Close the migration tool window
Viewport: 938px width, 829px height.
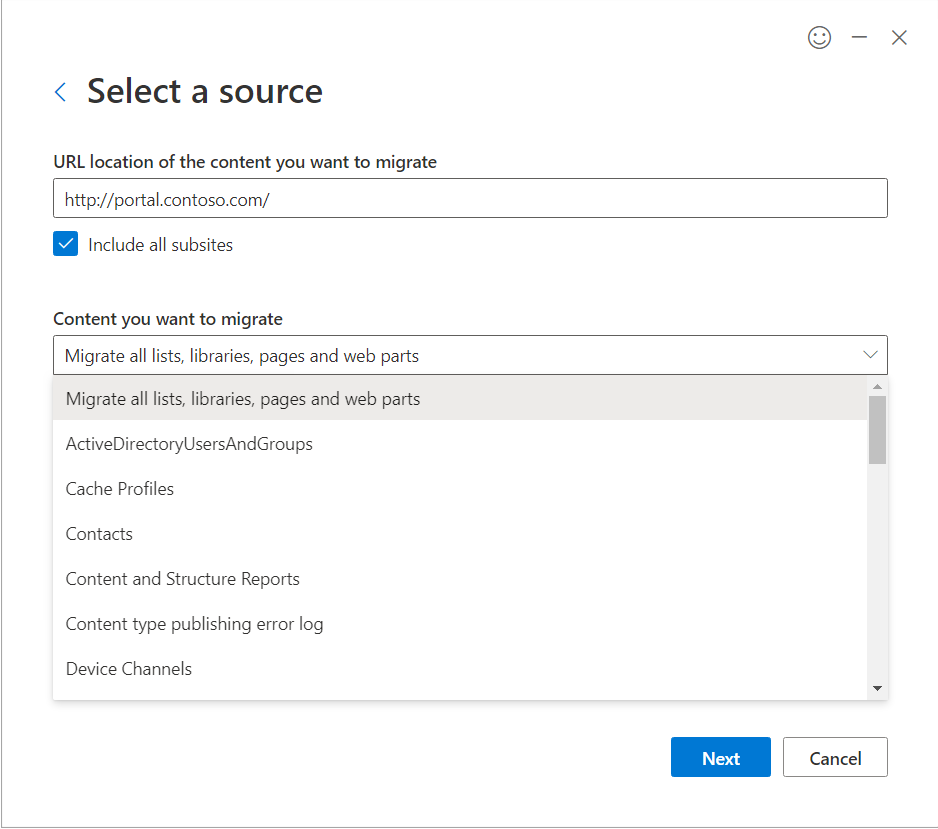point(899,38)
